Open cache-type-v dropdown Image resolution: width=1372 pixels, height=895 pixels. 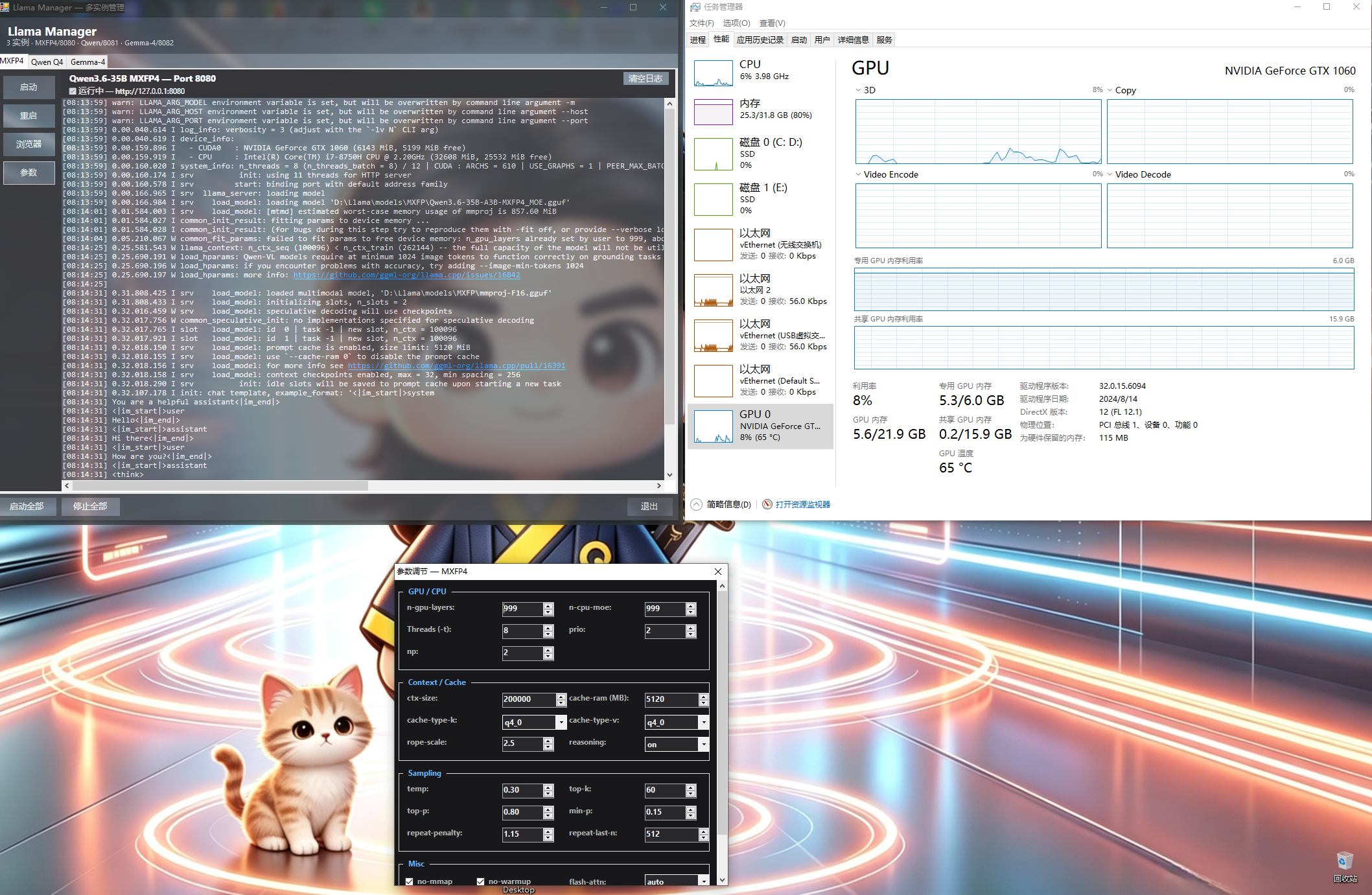pos(704,722)
